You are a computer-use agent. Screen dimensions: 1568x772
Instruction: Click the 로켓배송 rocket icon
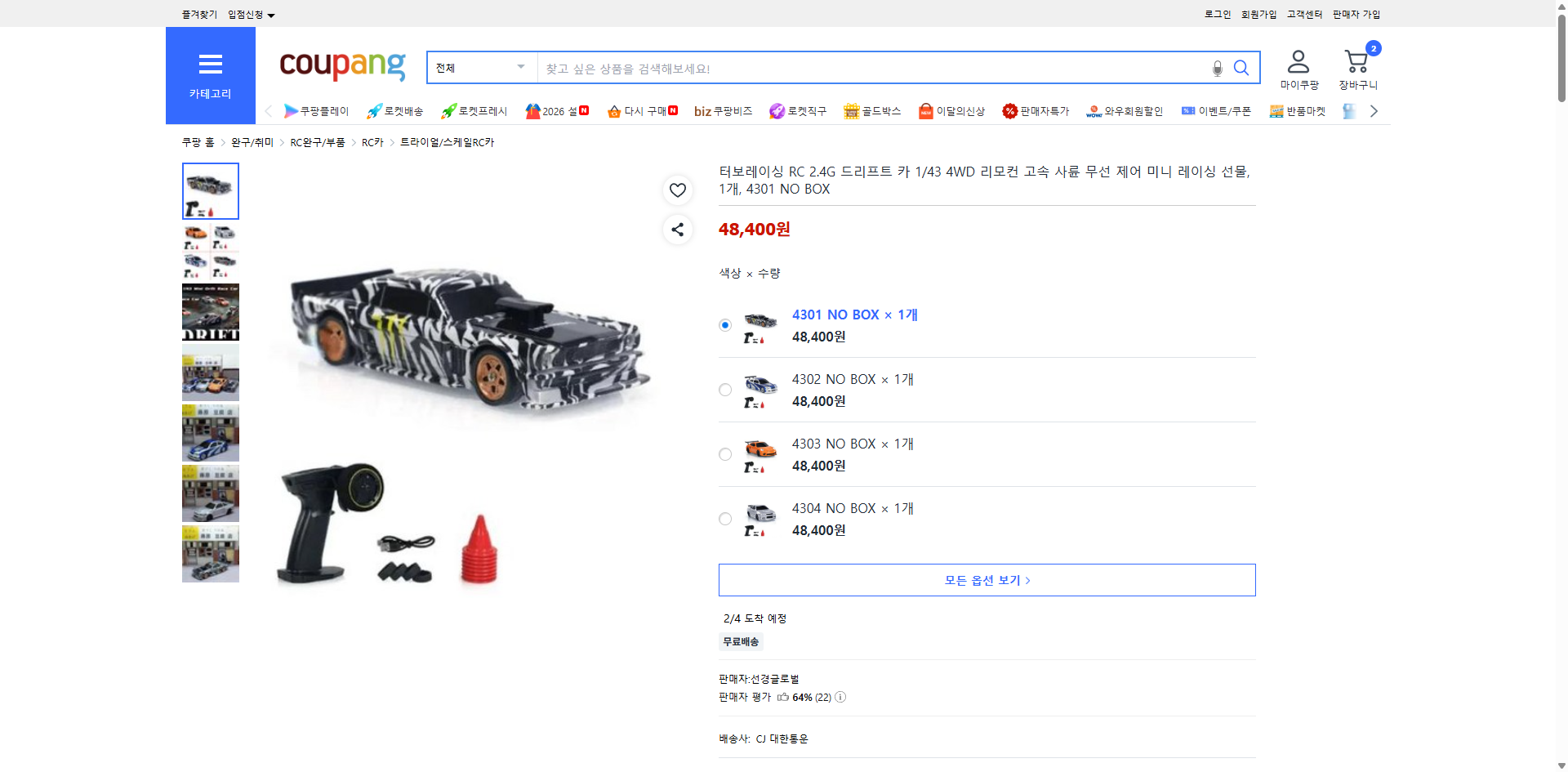click(373, 110)
